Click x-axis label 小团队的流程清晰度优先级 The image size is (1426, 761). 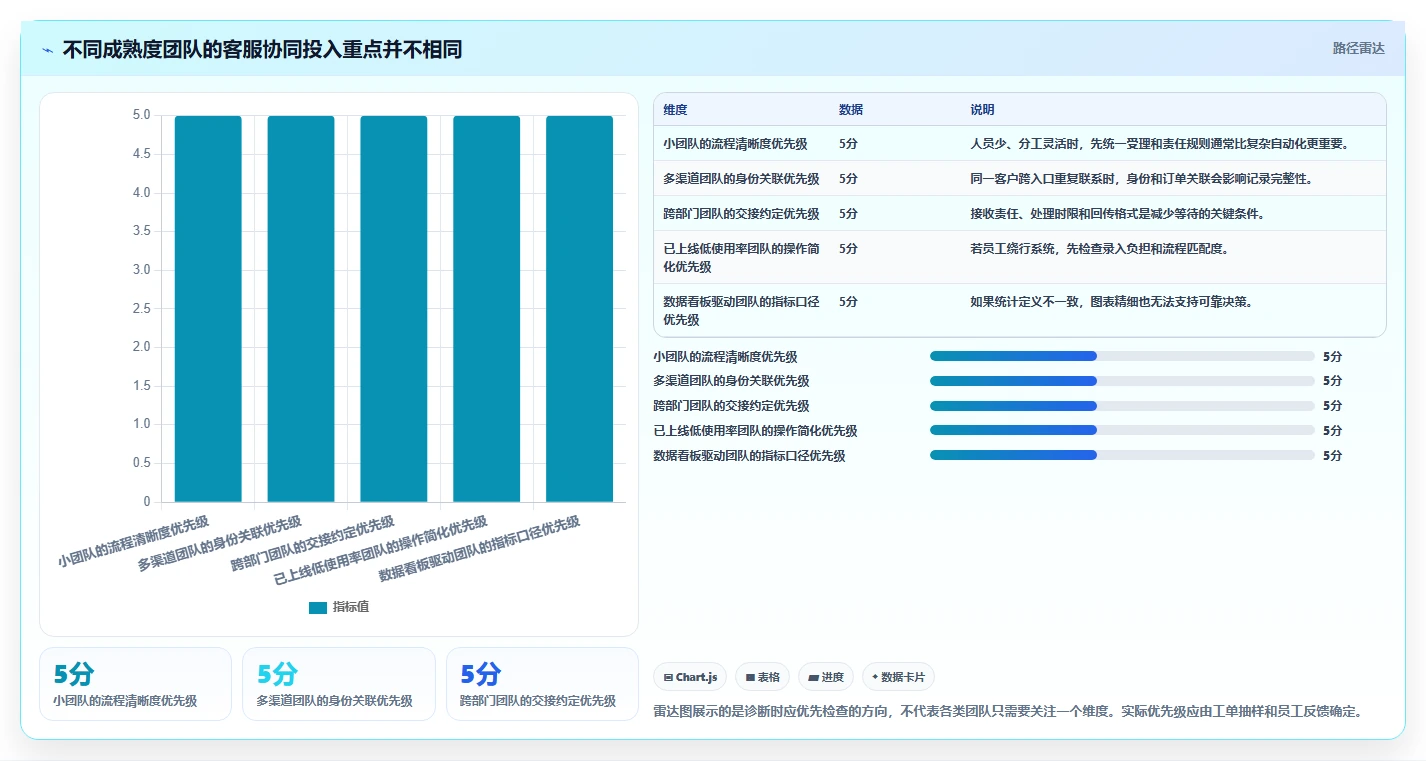click(134, 542)
